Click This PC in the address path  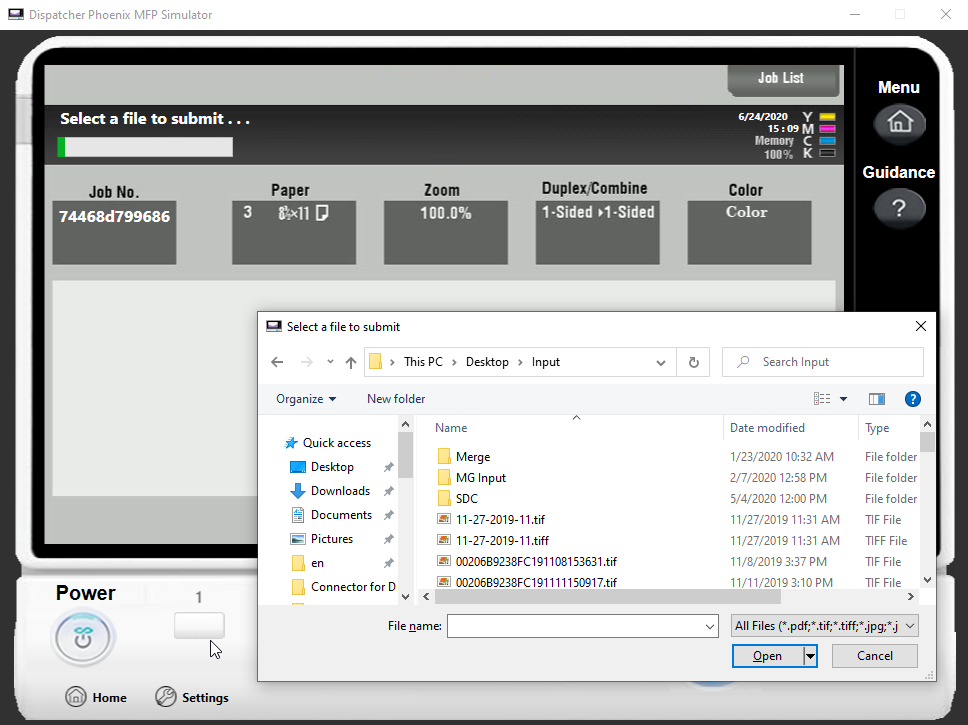pyautogui.click(x=424, y=362)
